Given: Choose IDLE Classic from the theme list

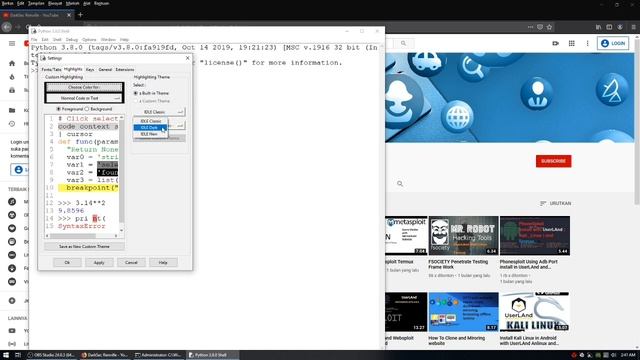Looking at the screenshot, I should [x=150, y=121].
